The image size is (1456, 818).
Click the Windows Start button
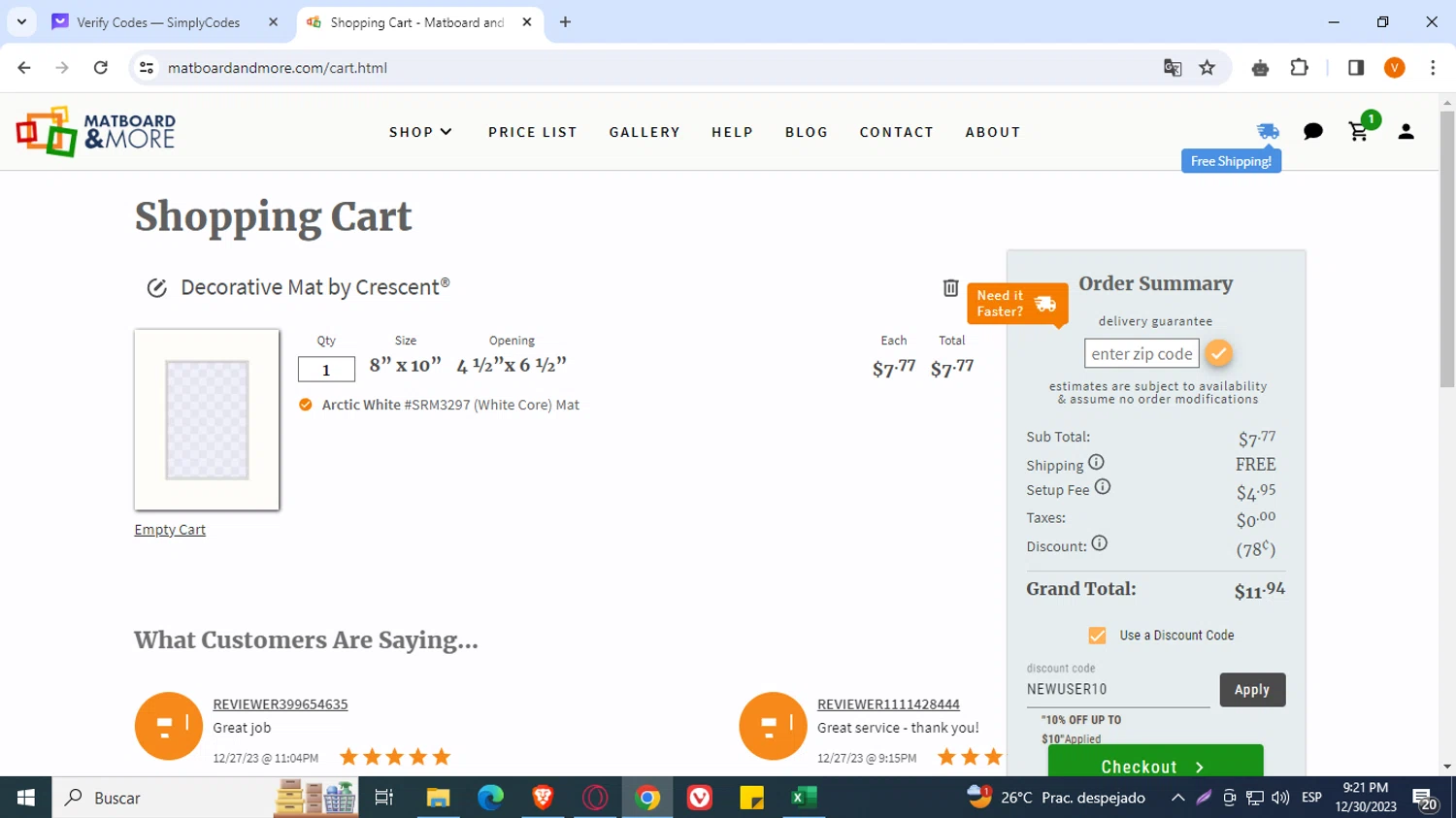click(x=25, y=798)
